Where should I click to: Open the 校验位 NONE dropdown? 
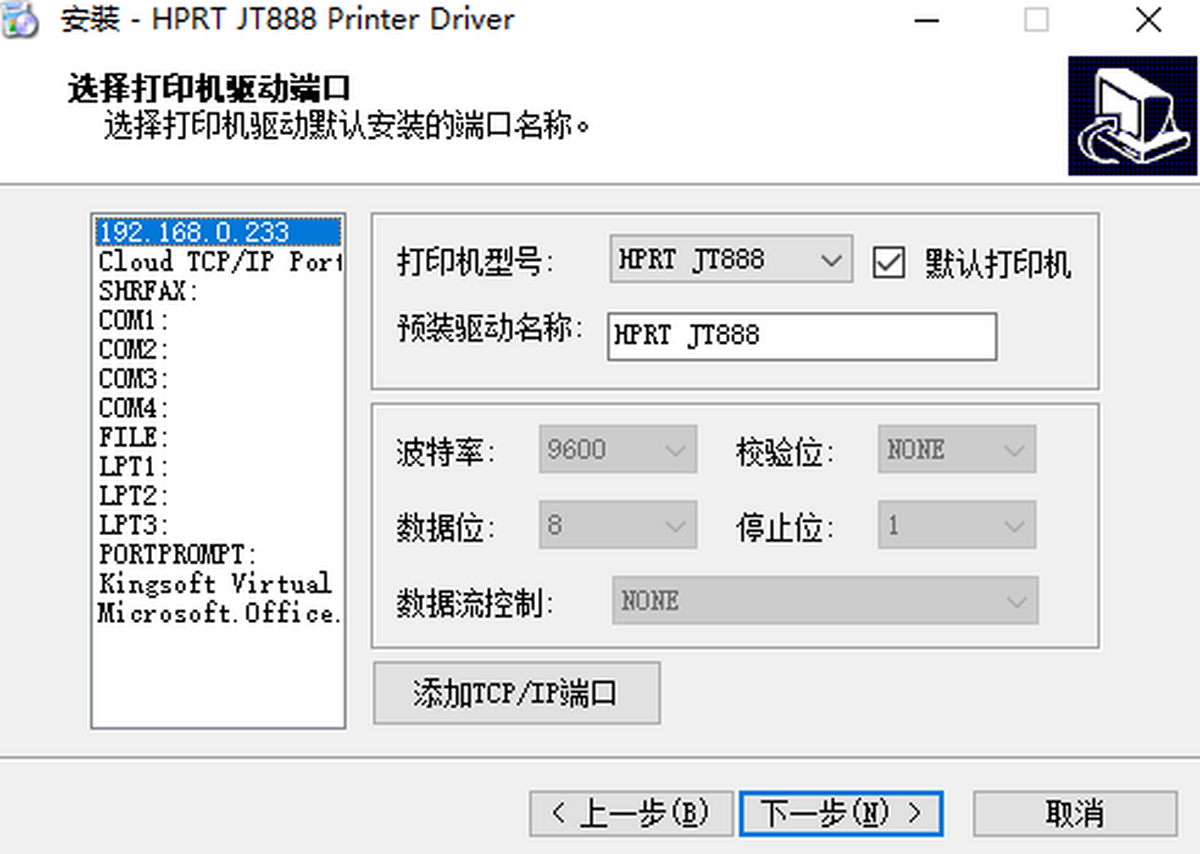(957, 450)
